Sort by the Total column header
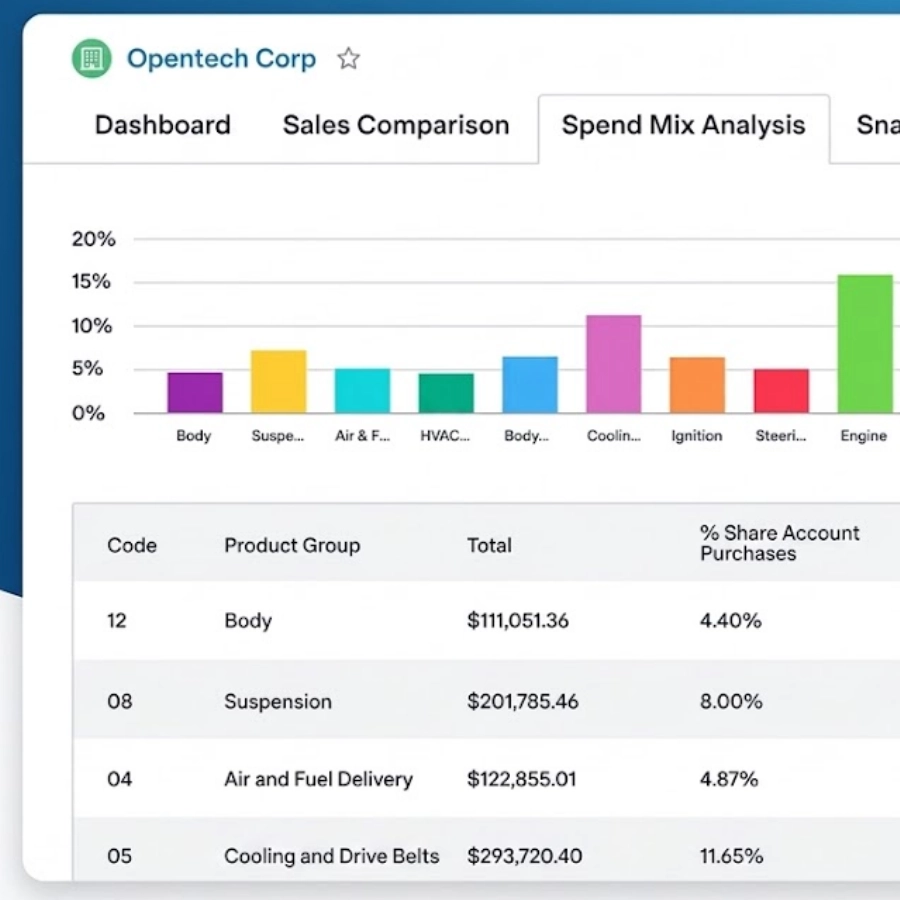900x900 pixels. coord(489,545)
